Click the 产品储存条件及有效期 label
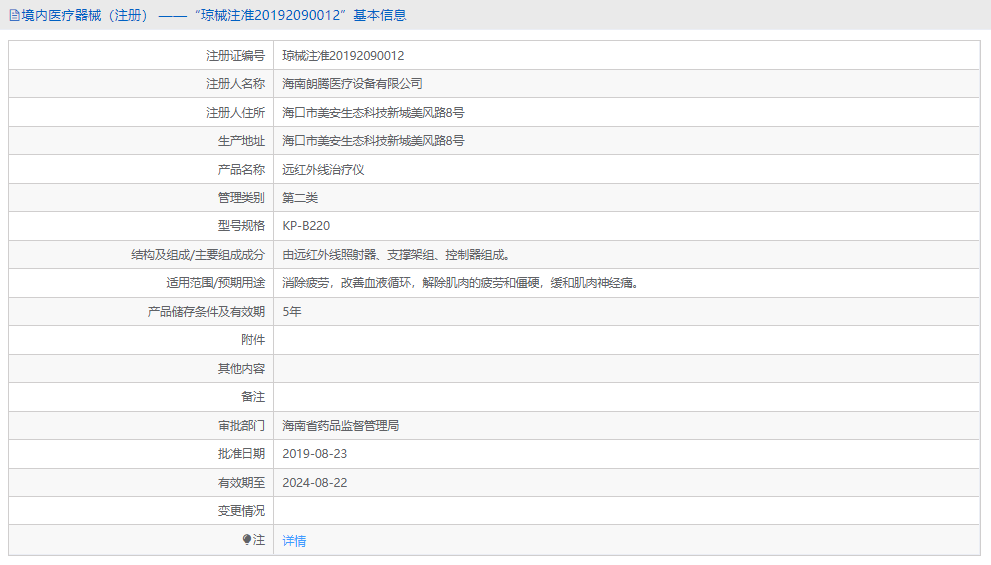This screenshot has height=565, width=991. [206, 312]
